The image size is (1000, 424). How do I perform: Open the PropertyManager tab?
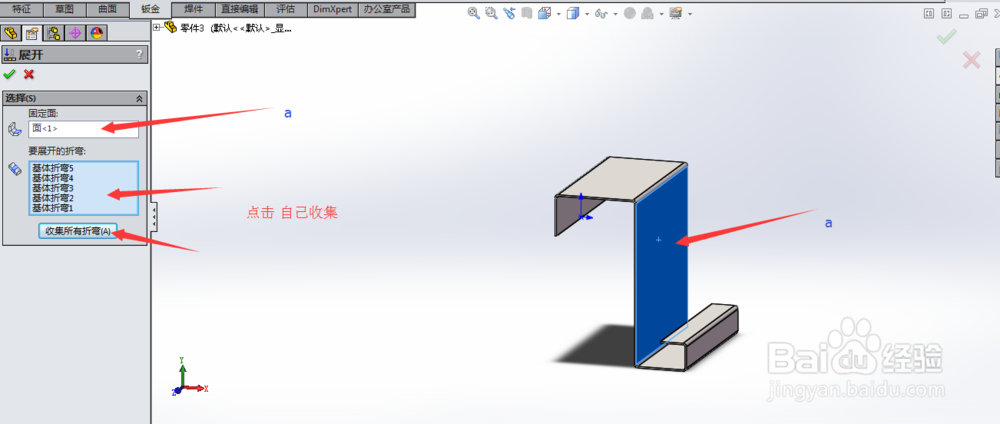(x=32, y=33)
